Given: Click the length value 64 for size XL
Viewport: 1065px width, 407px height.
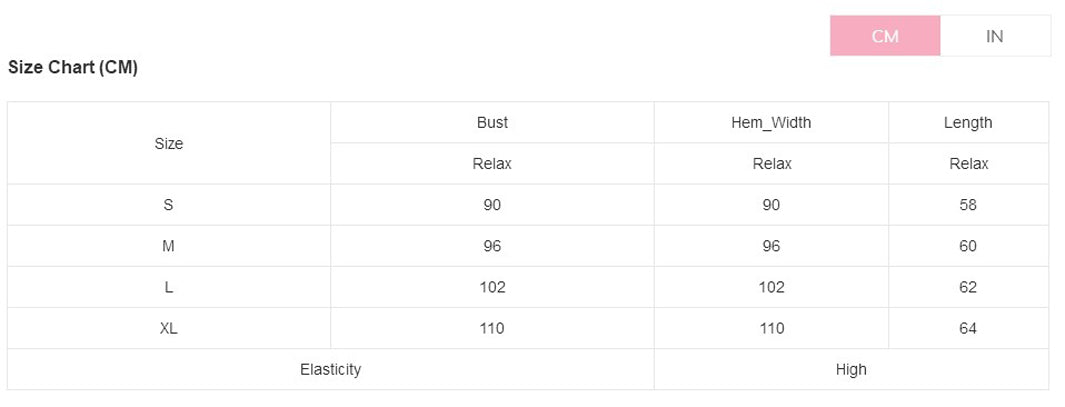Looking at the screenshot, I should [968, 328].
